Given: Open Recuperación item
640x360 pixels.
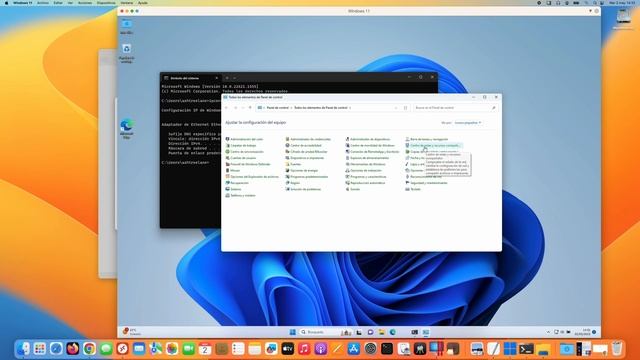Looking at the screenshot, I should (x=237, y=183).
